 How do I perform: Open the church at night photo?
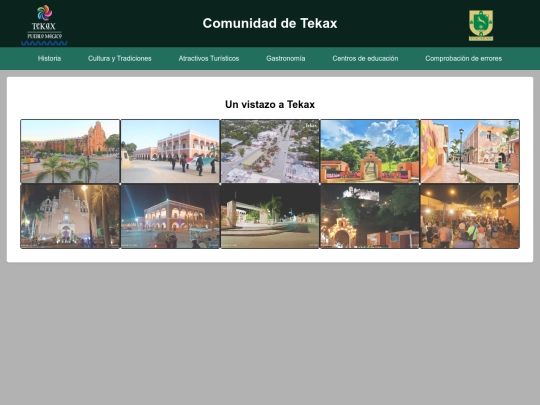pyautogui.click(x=70, y=216)
